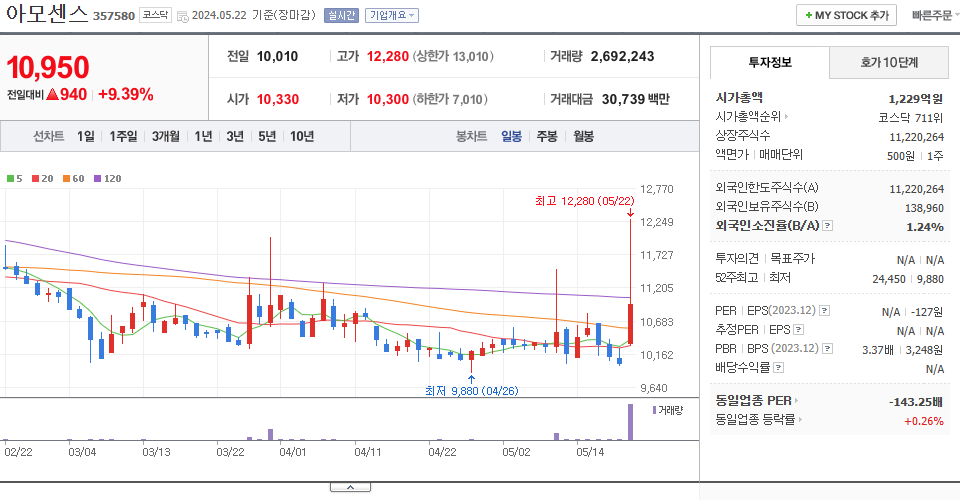Click 전일 value 10,010
This screenshot has width=960, height=500.
pos(277,56)
